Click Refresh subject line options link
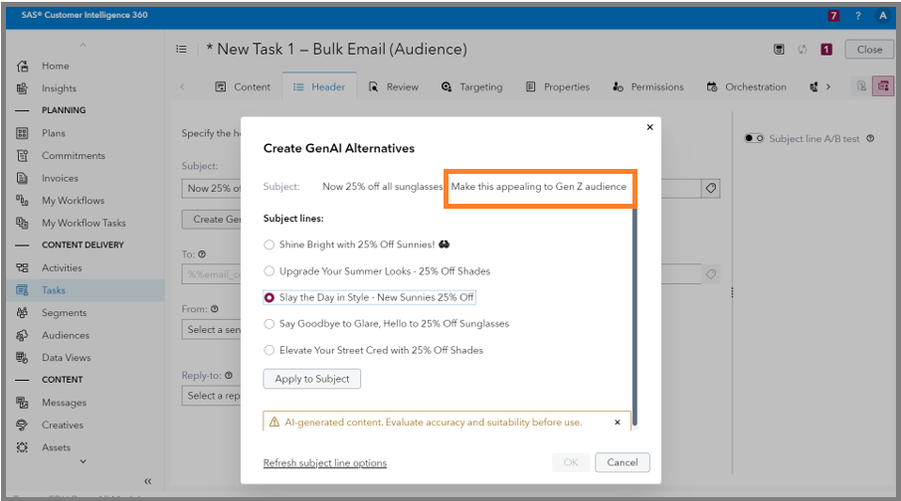Screen dimensions: 901x501 pos(325,463)
